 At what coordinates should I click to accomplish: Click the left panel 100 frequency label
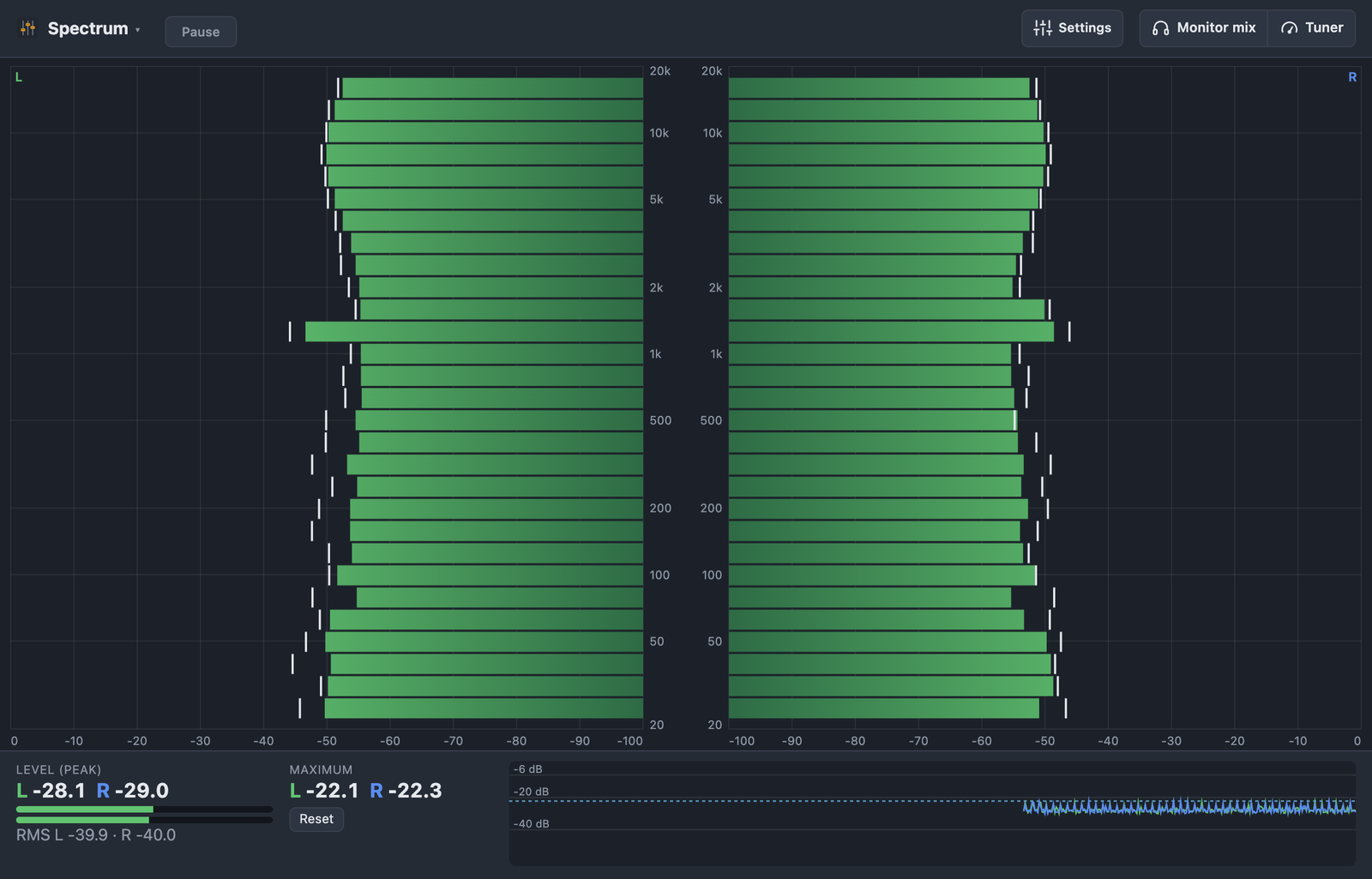(659, 575)
